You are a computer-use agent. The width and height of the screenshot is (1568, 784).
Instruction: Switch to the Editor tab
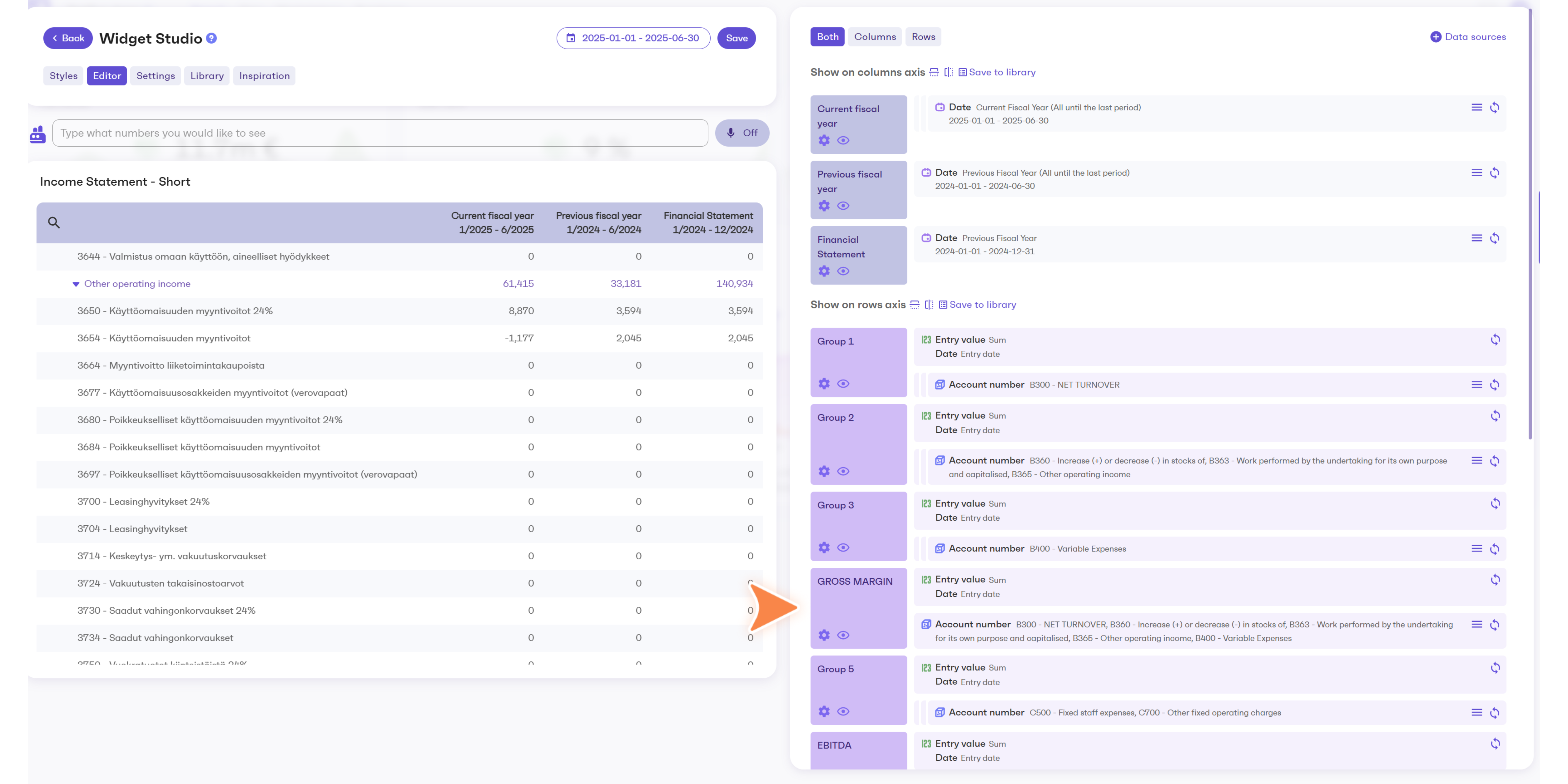(x=107, y=76)
